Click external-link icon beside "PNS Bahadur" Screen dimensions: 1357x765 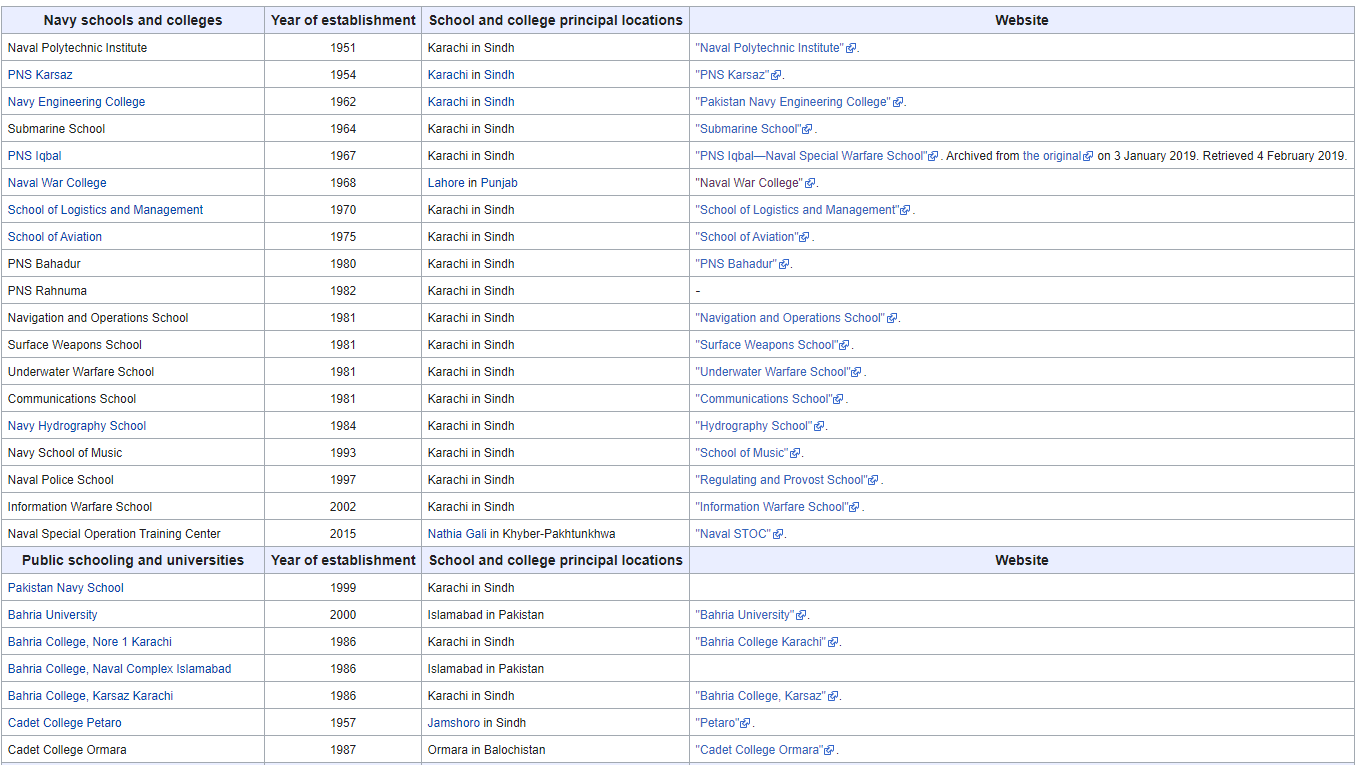(x=784, y=264)
